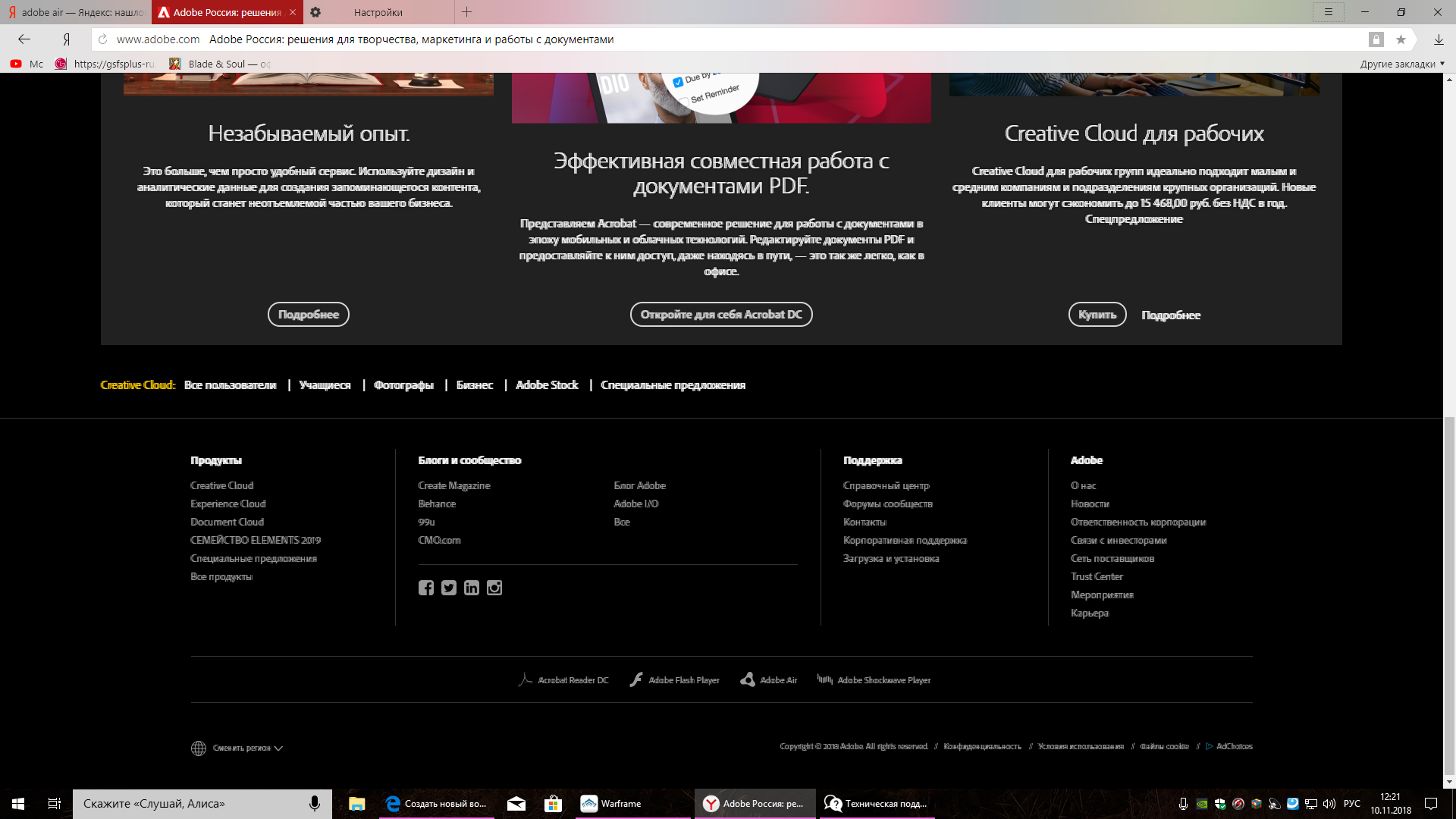Open Файлы cookie footer link
This screenshot has width=1456, height=819.
click(1164, 746)
